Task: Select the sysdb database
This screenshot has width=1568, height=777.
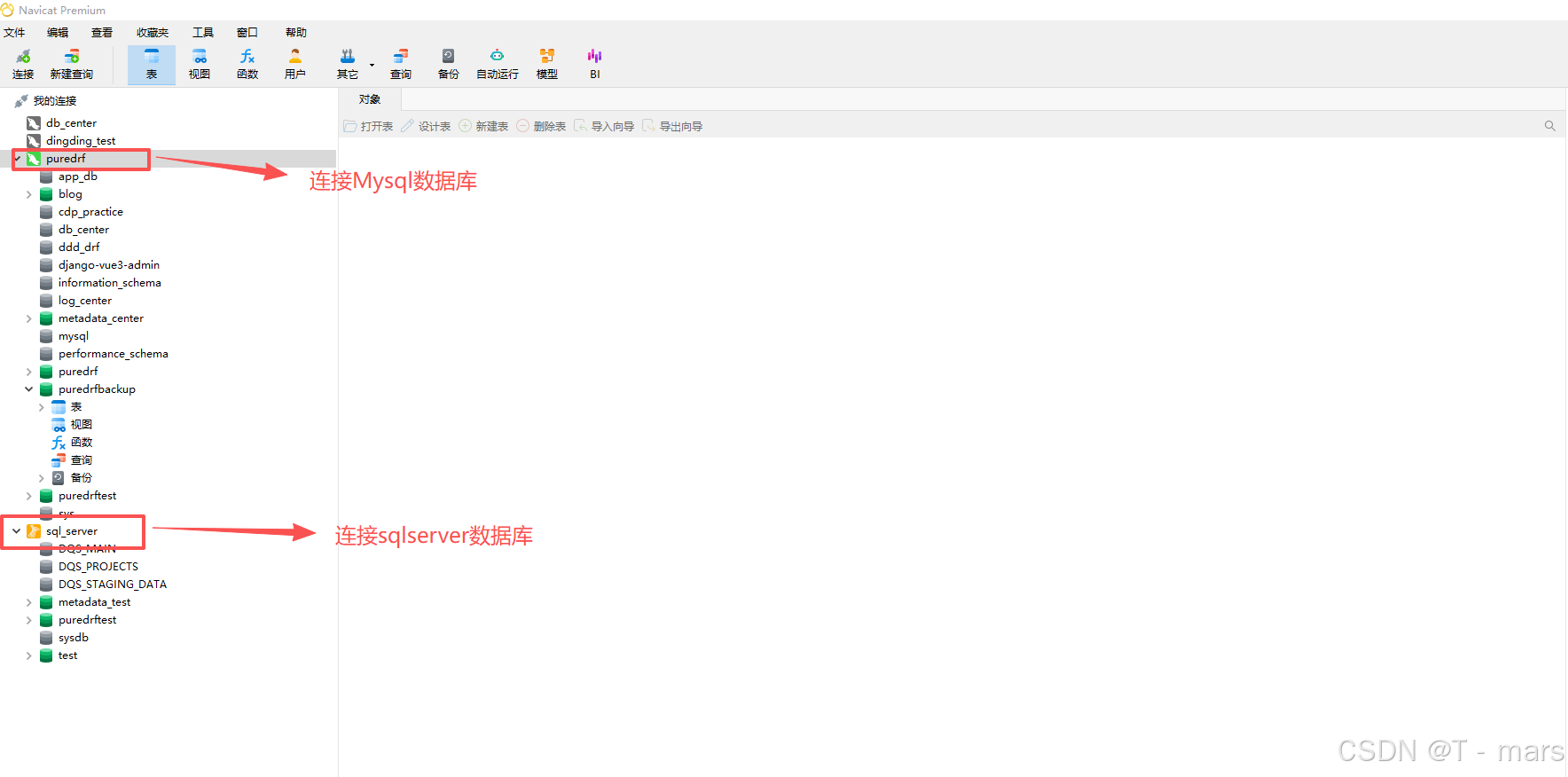Action: click(74, 638)
